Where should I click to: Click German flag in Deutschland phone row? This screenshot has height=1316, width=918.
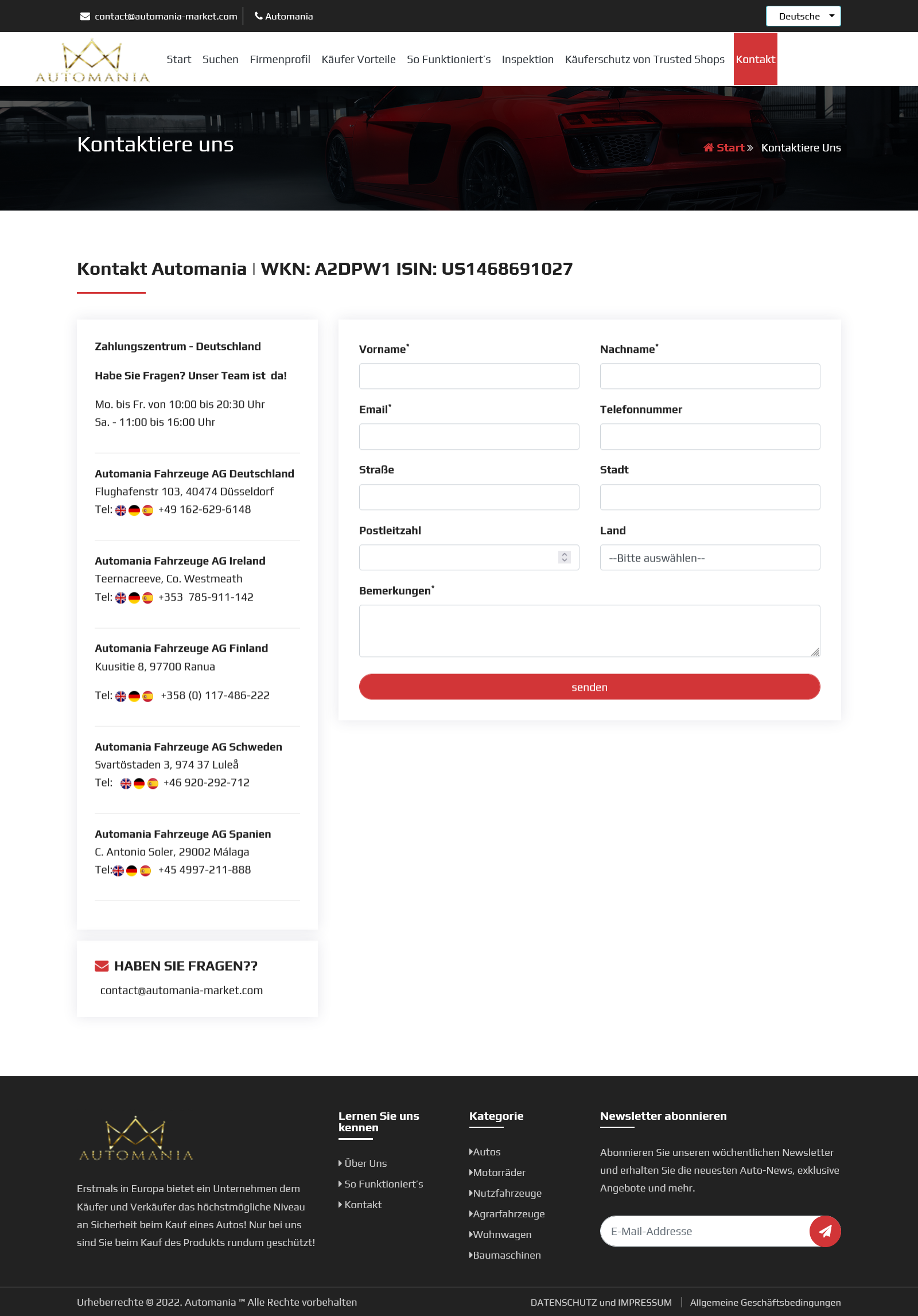click(134, 510)
